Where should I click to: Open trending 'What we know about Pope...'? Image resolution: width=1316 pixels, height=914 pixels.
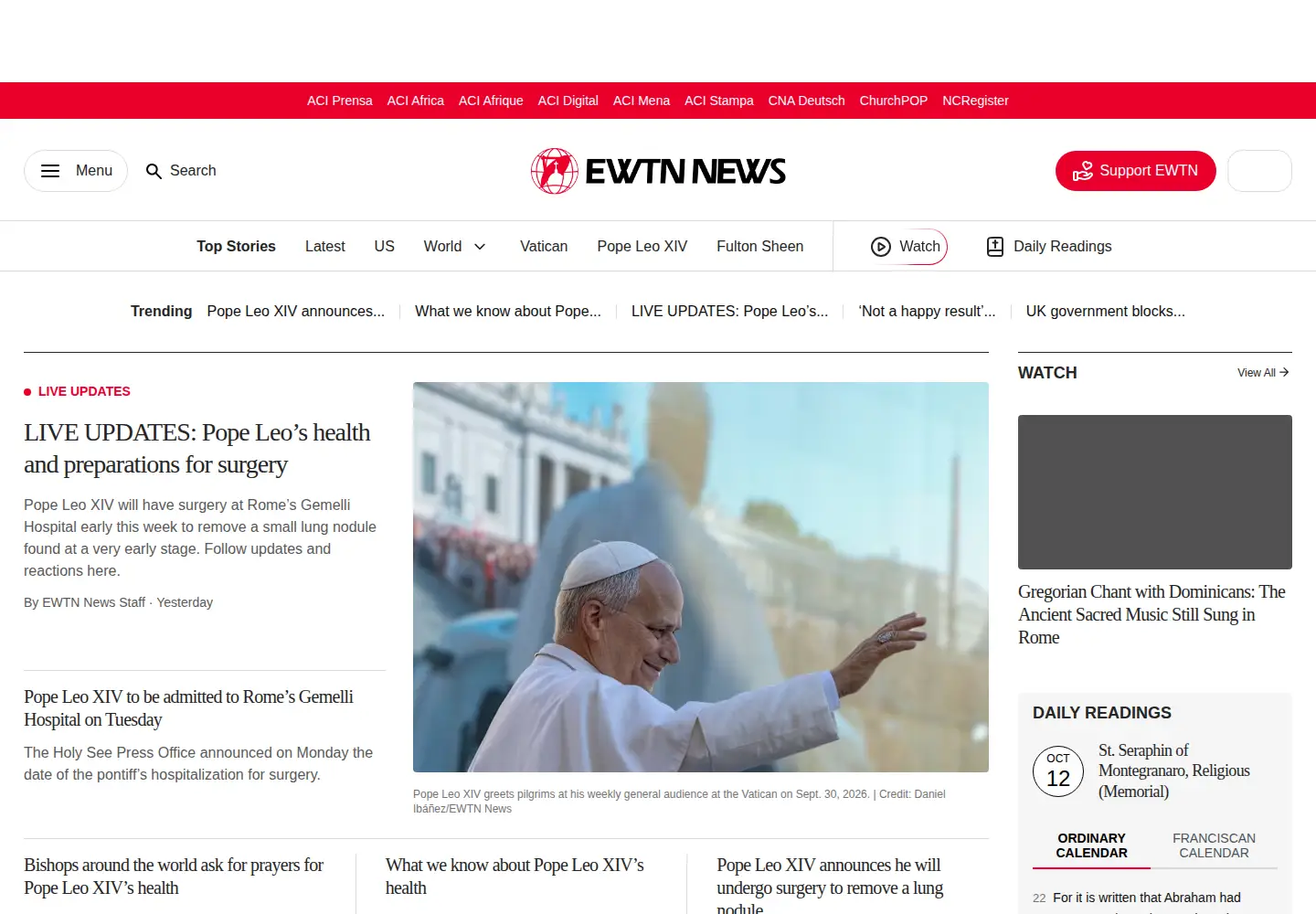tap(508, 312)
